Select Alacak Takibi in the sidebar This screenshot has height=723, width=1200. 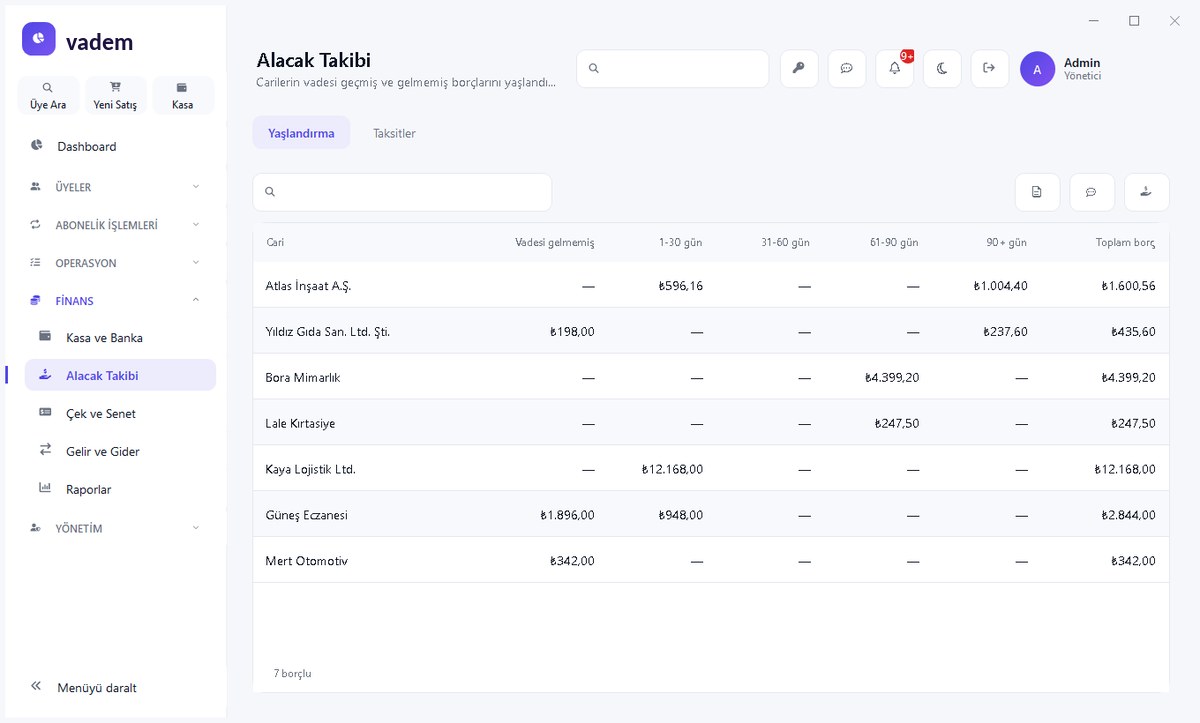pos(120,375)
